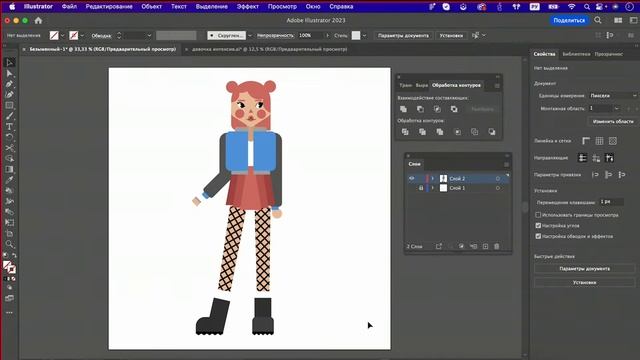Click Параметры документа in control bar
The image size is (640, 360).
tap(403, 36)
